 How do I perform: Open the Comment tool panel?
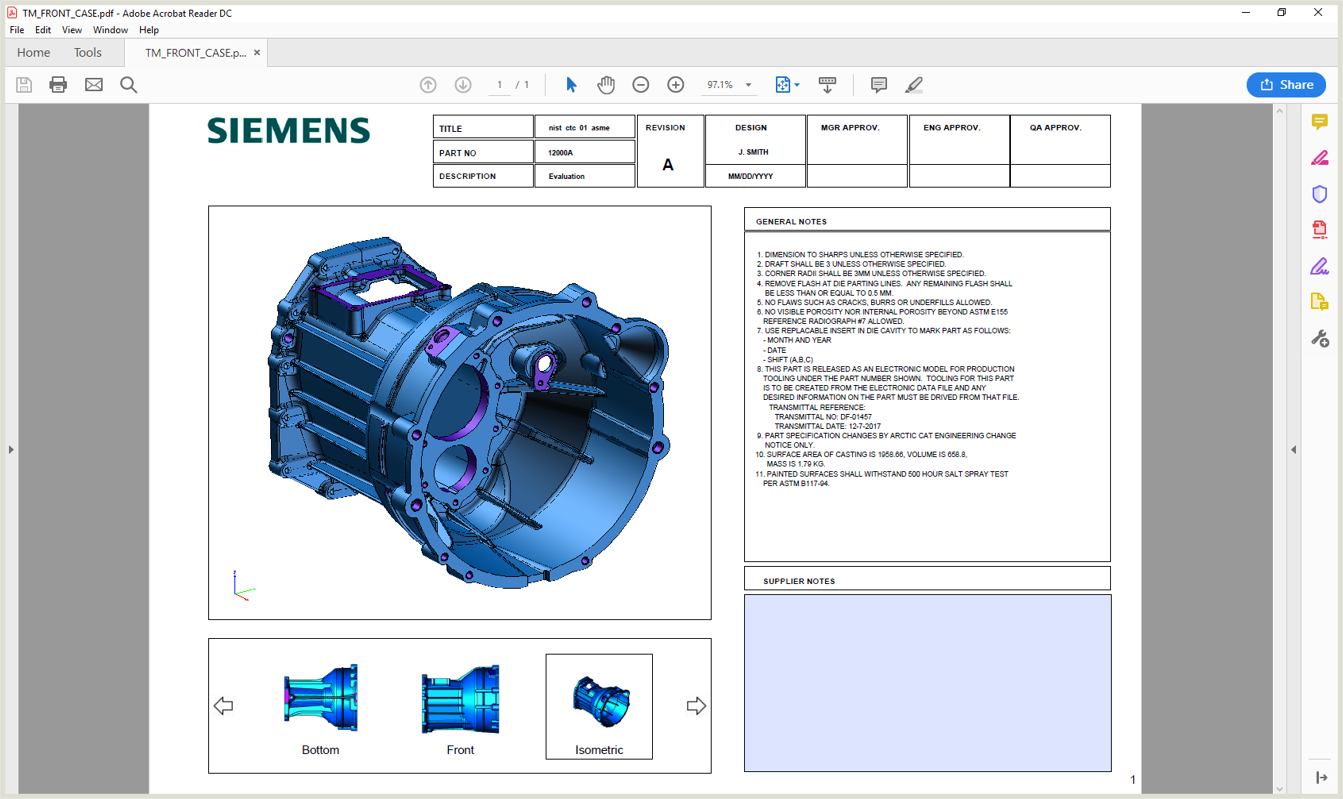click(x=878, y=85)
